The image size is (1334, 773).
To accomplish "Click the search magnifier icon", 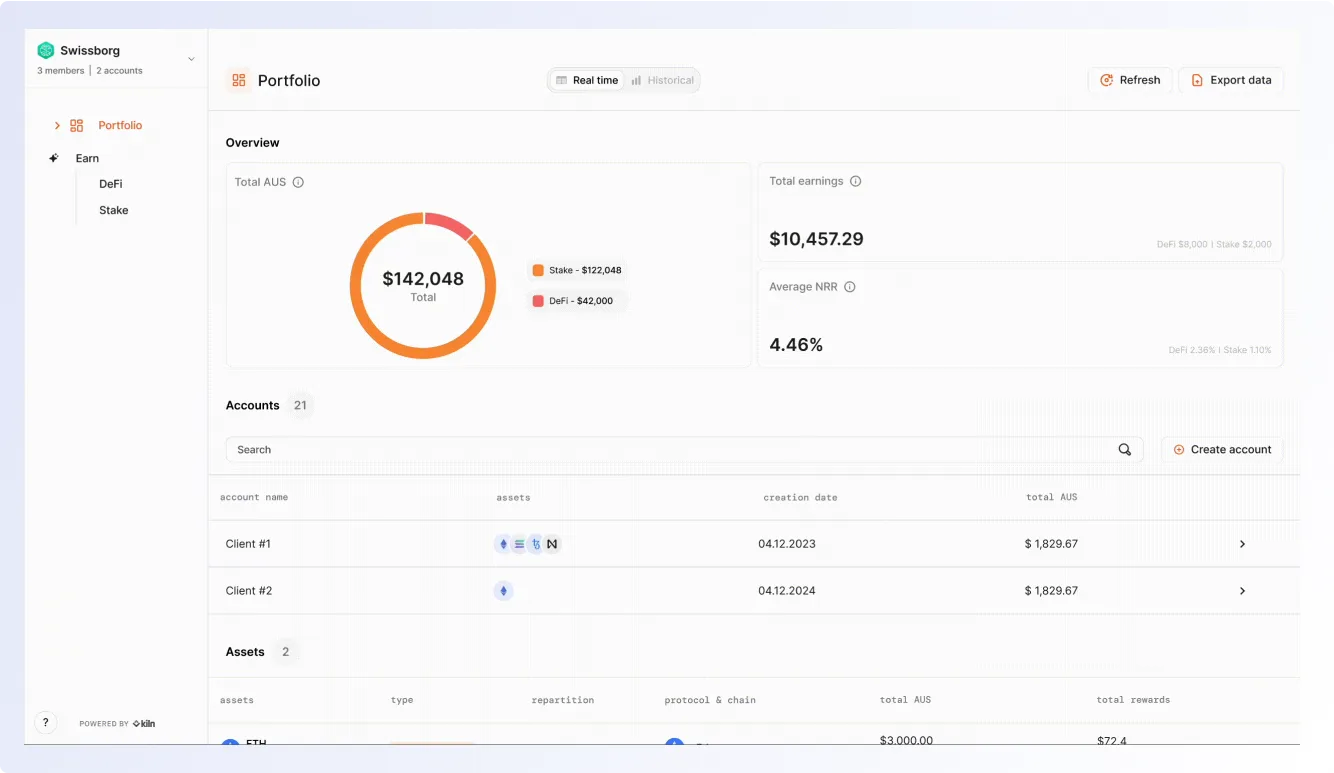I will pos(1125,450).
